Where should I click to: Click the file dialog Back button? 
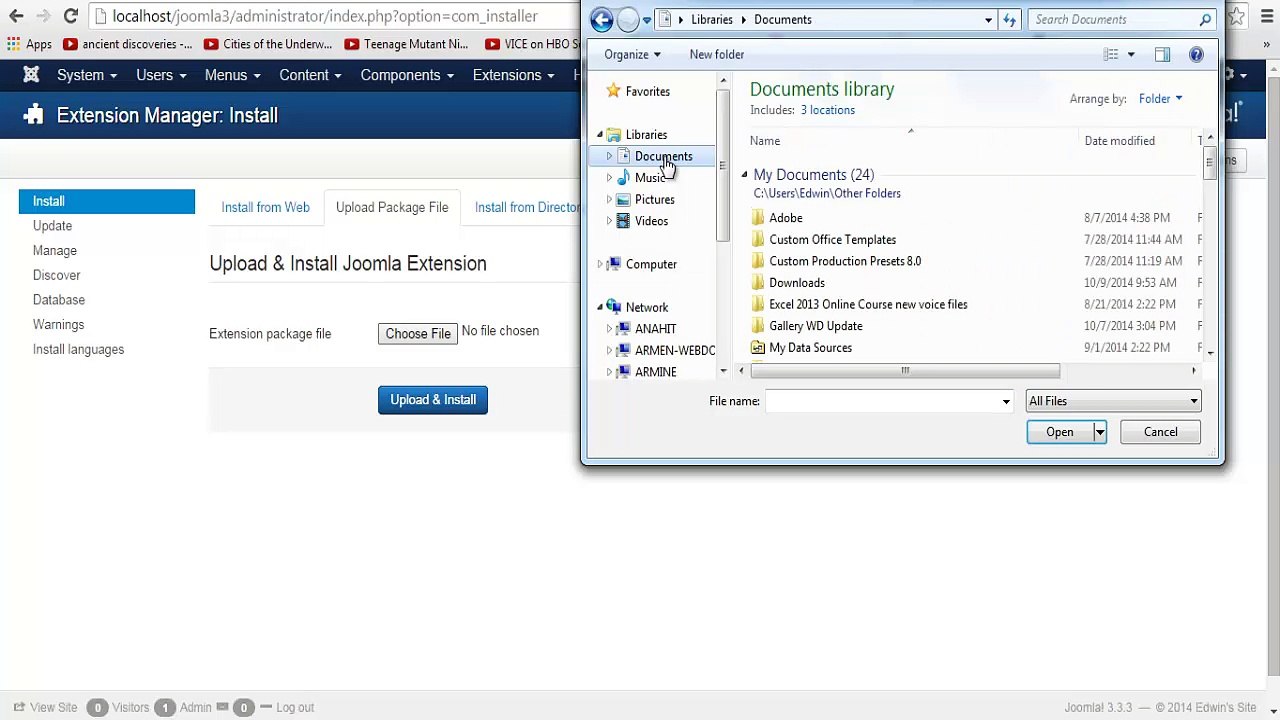[x=601, y=19]
